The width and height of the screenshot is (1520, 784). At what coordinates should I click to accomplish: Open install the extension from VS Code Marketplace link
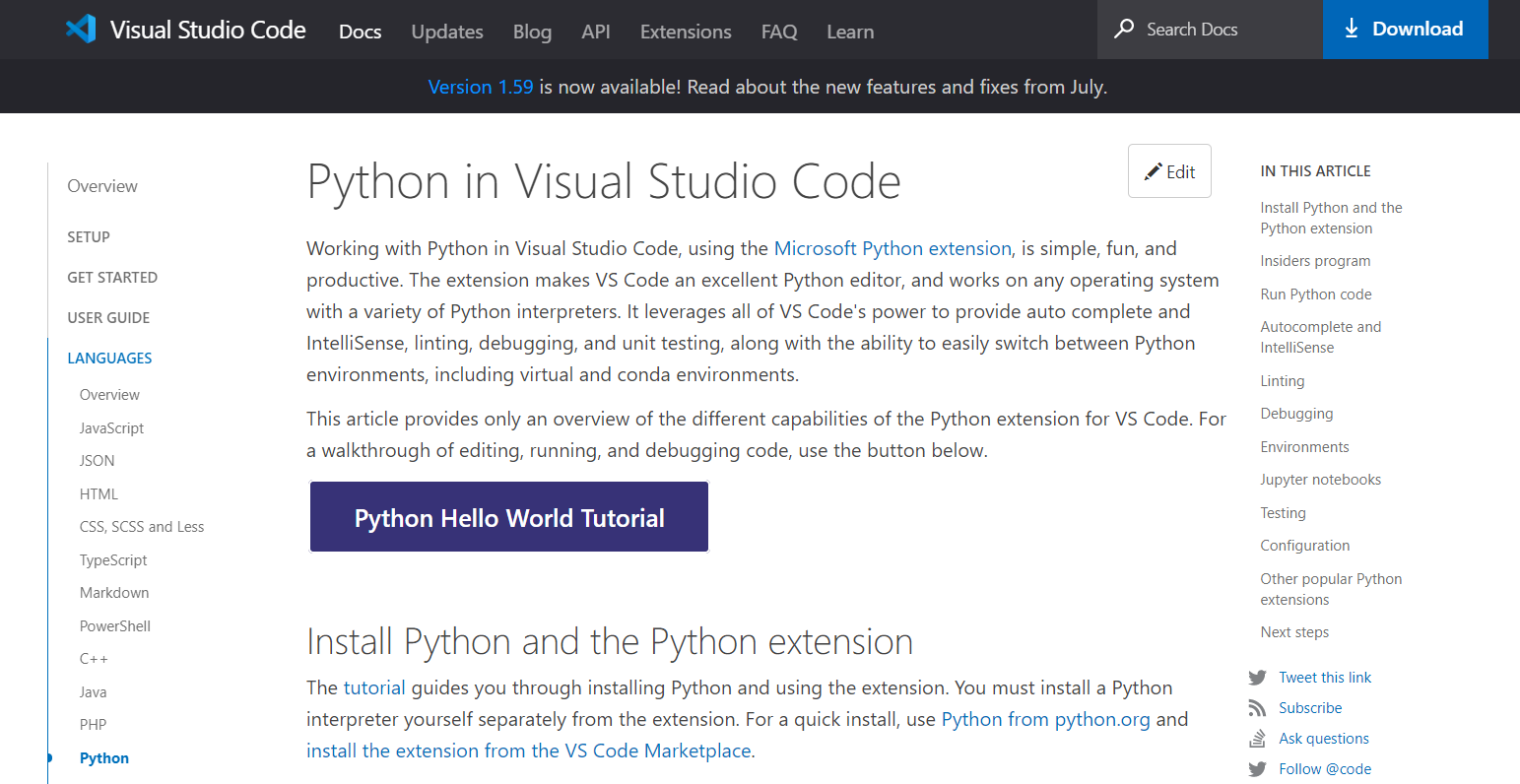click(x=529, y=751)
